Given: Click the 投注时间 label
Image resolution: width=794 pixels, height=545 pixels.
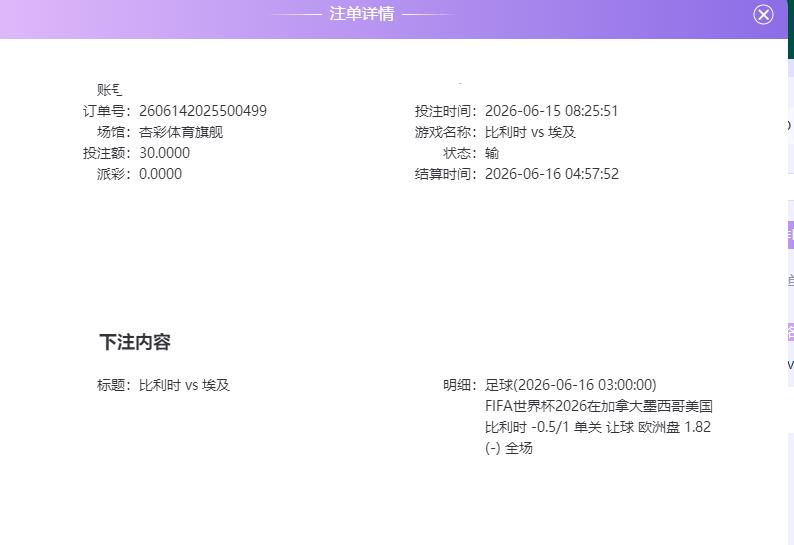Looking at the screenshot, I should click(446, 111).
